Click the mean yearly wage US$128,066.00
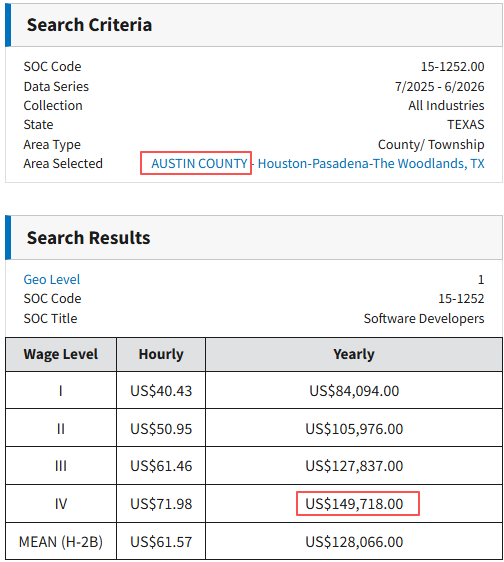This screenshot has height=562, width=504. (354, 542)
